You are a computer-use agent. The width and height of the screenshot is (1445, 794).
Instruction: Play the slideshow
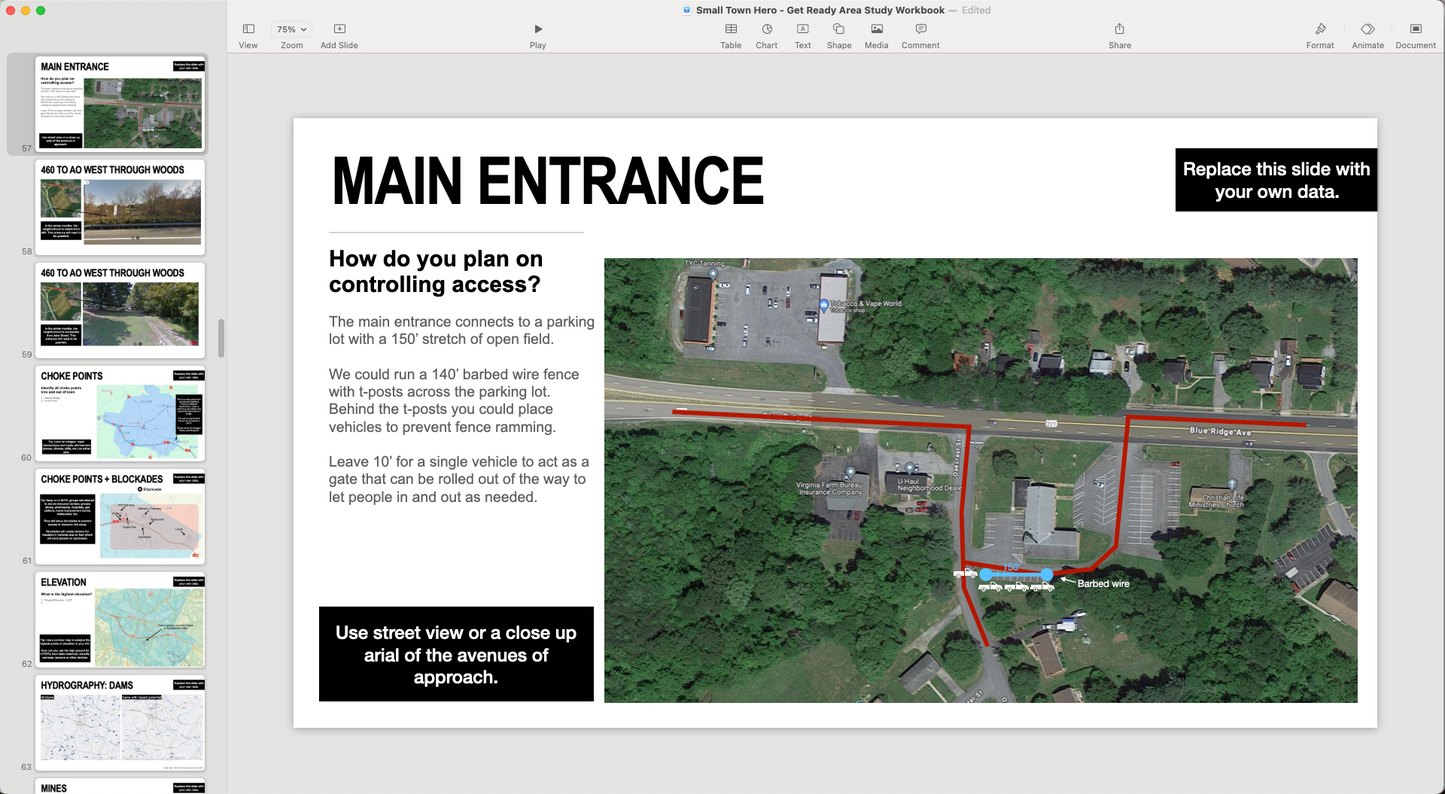[538, 35]
